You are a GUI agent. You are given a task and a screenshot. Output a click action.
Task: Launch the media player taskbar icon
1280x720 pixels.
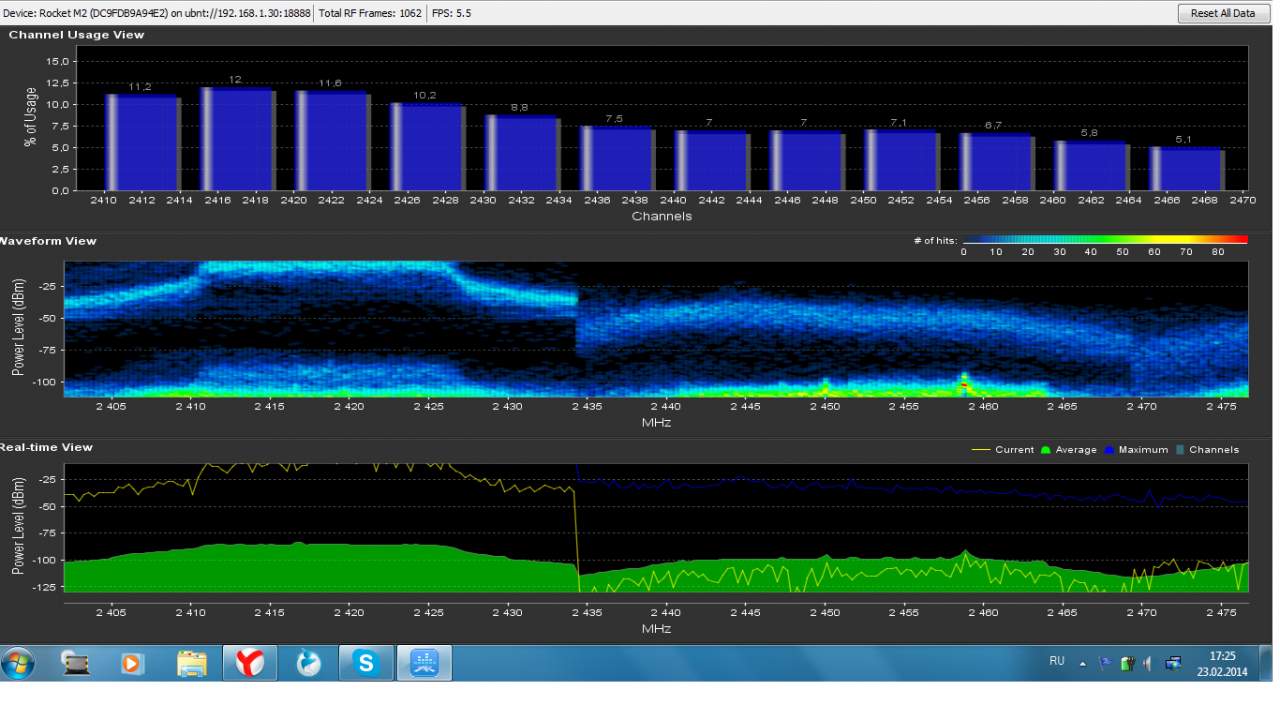132,663
